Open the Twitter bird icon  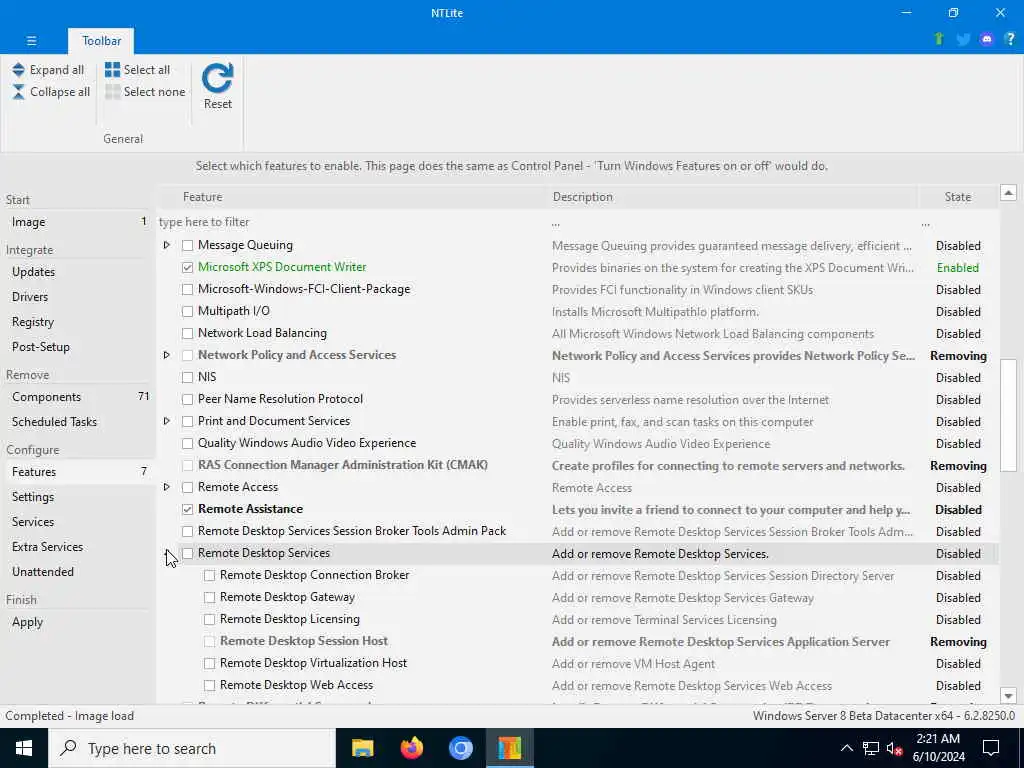[x=963, y=39]
